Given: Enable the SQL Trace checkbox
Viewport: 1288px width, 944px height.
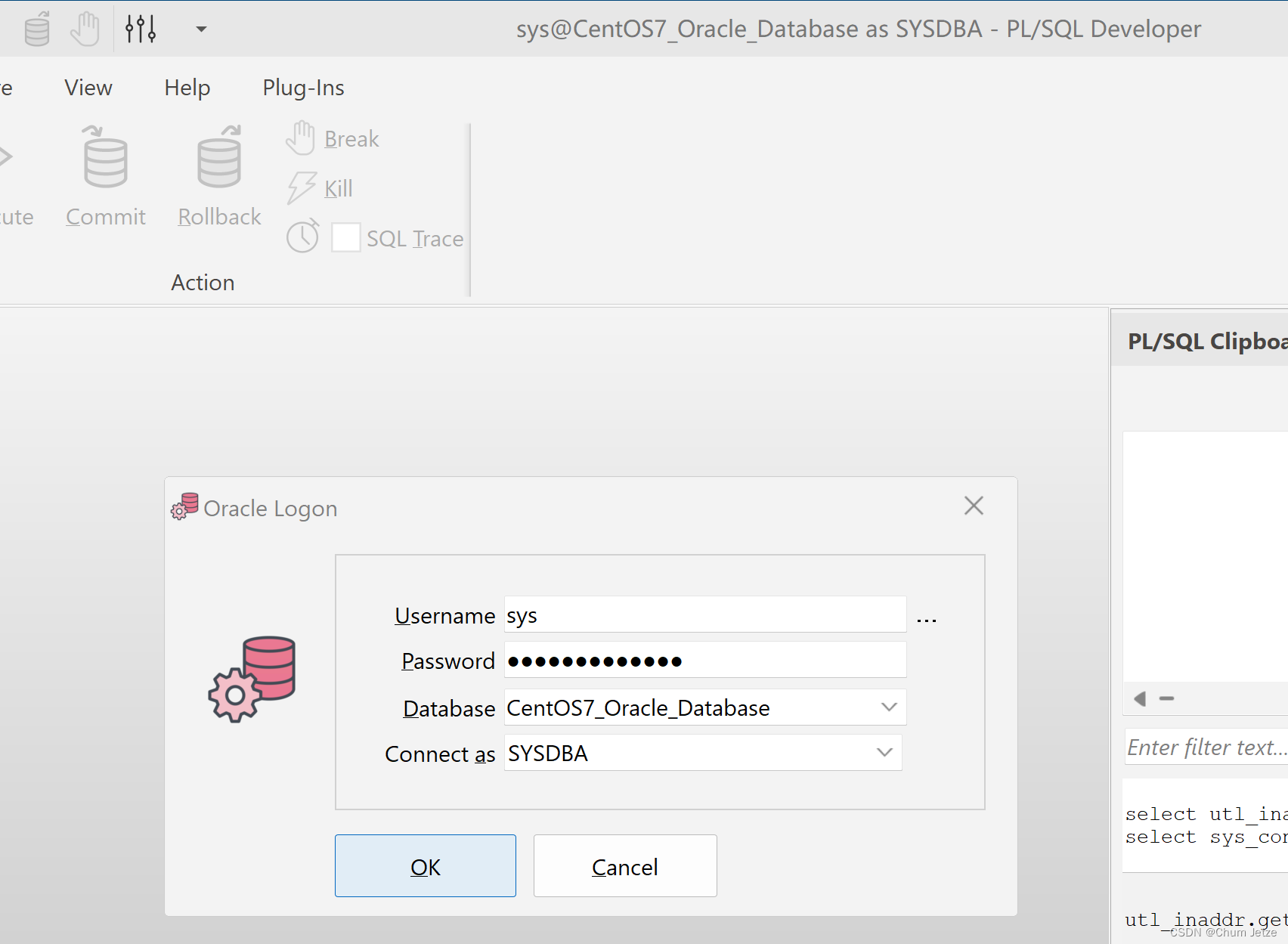Looking at the screenshot, I should tap(346, 238).
